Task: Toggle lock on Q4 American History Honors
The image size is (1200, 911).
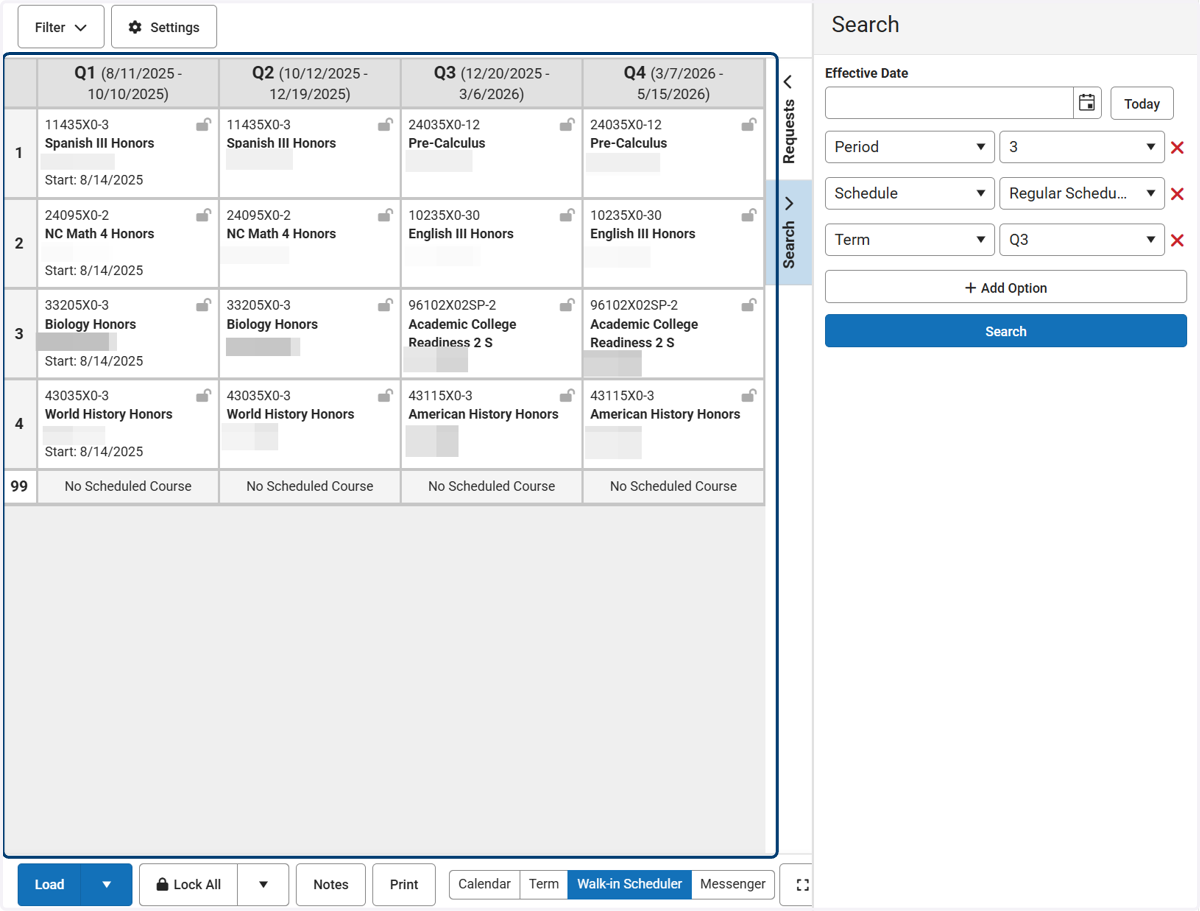Action: 749,396
